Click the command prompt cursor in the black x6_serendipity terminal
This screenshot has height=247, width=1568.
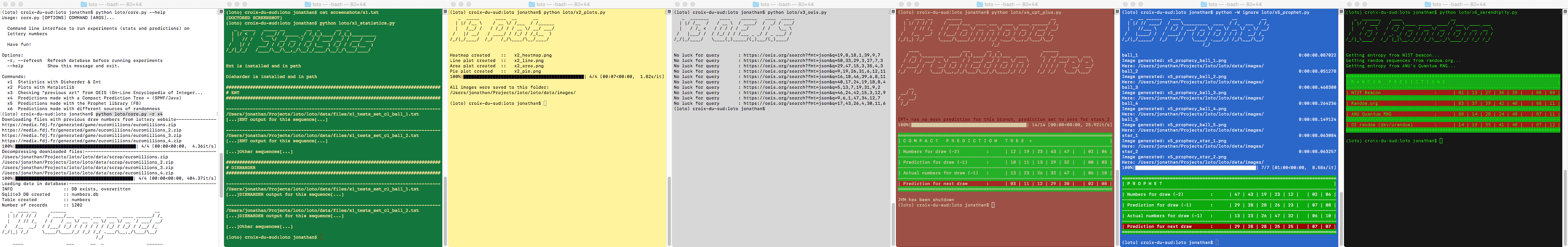point(1441,141)
